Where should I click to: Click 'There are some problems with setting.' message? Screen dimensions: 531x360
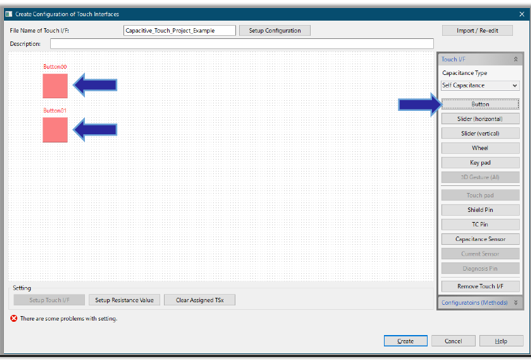[x=68, y=319]
